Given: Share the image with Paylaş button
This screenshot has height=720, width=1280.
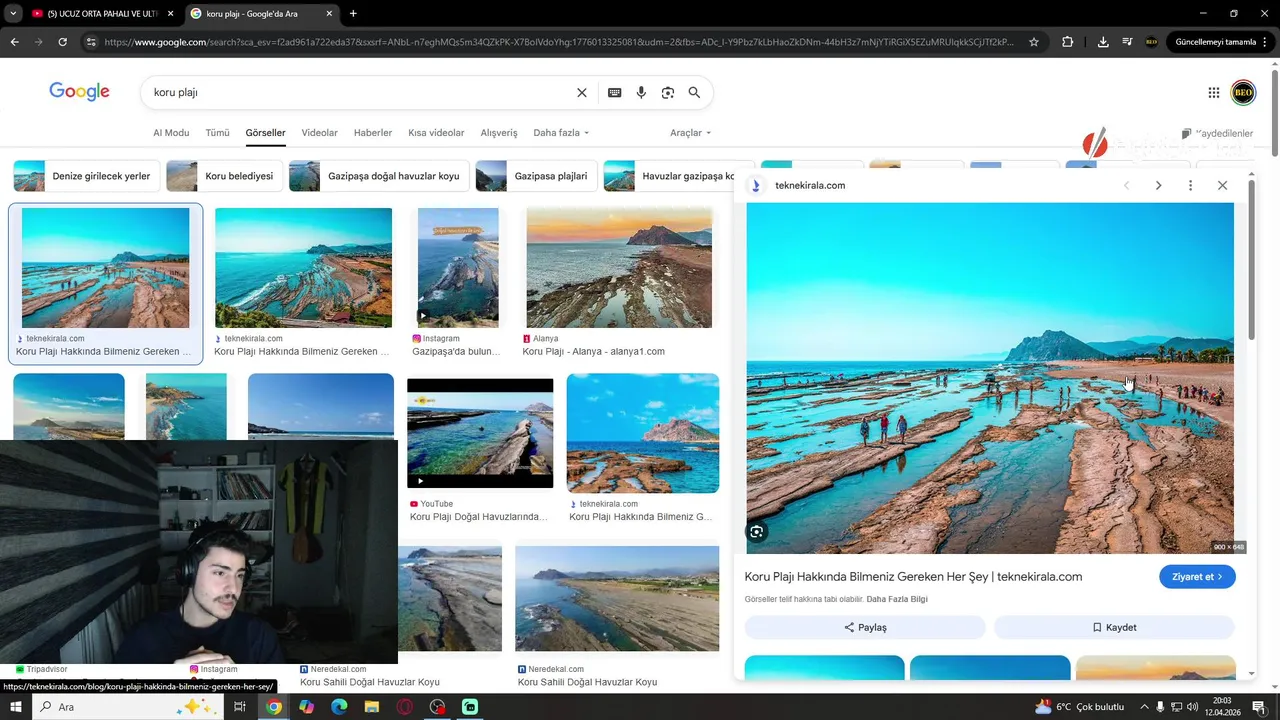Looking at the screenshot, I should [x=865, y=627].
